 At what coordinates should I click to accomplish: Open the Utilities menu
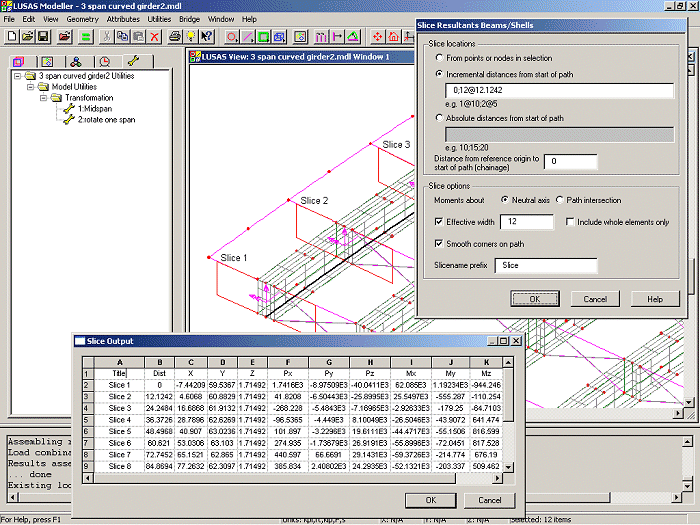[x=159, y=19]
